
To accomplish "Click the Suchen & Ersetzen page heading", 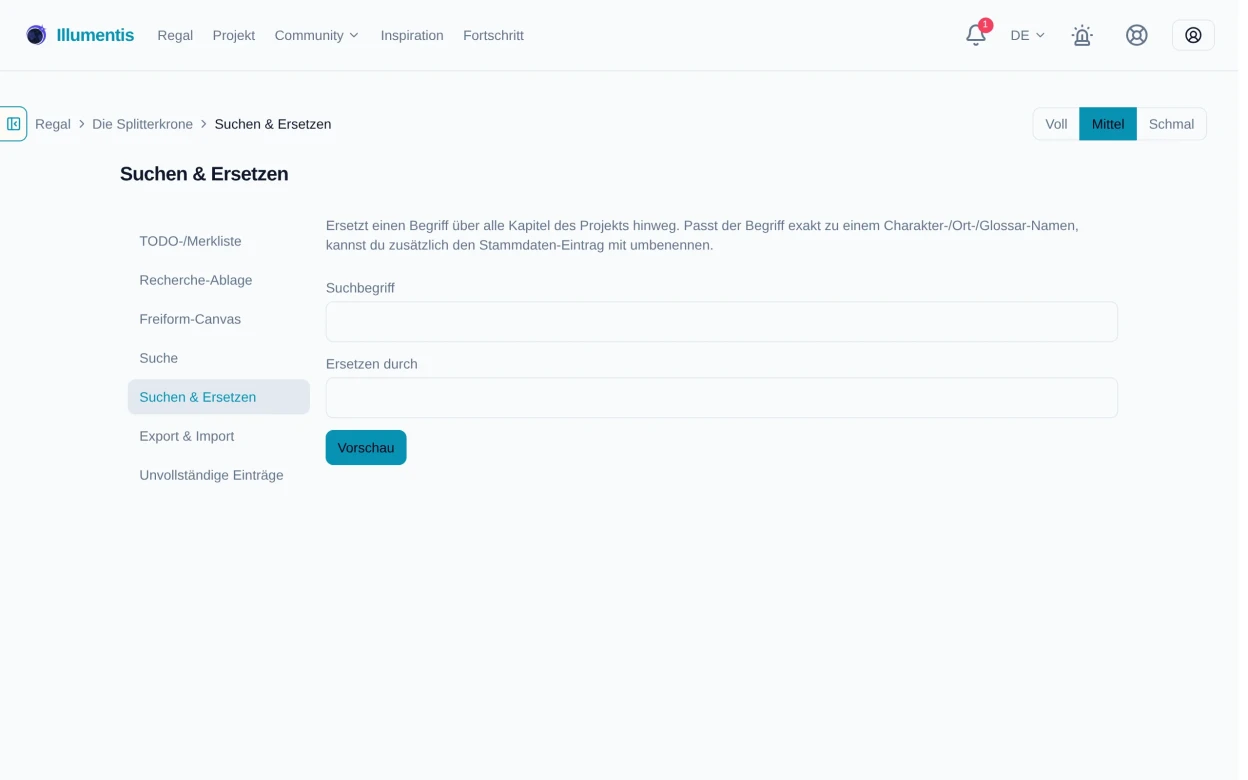I will tap(204, 174).
